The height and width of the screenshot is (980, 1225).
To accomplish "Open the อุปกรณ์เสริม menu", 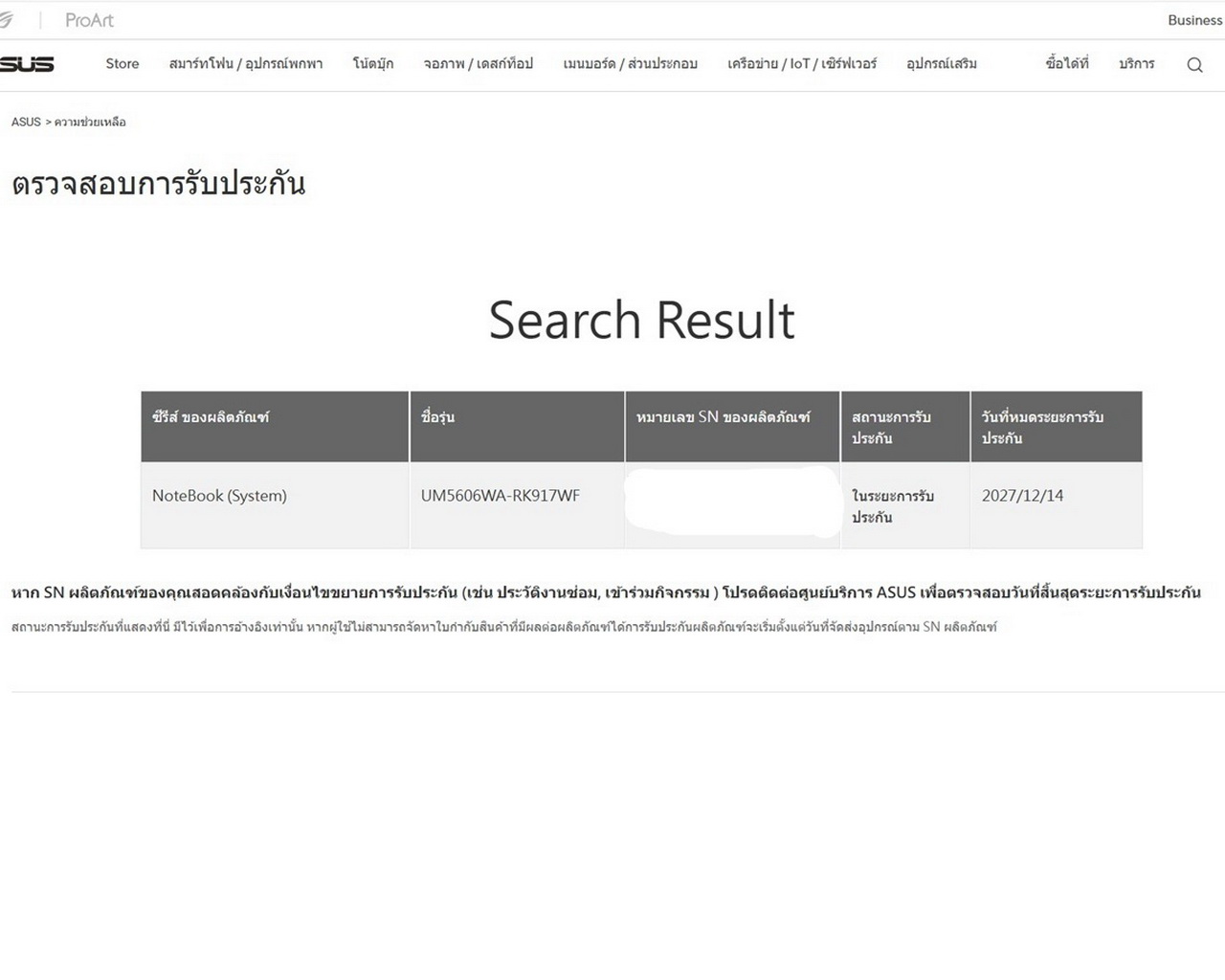I will 942,64.
